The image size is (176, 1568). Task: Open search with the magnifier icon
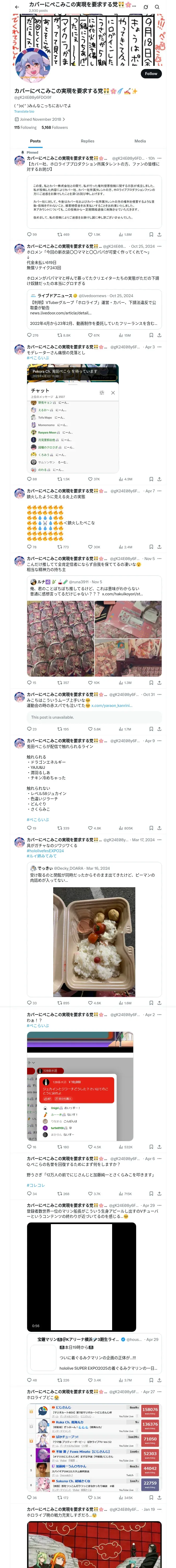pos(157,7)
